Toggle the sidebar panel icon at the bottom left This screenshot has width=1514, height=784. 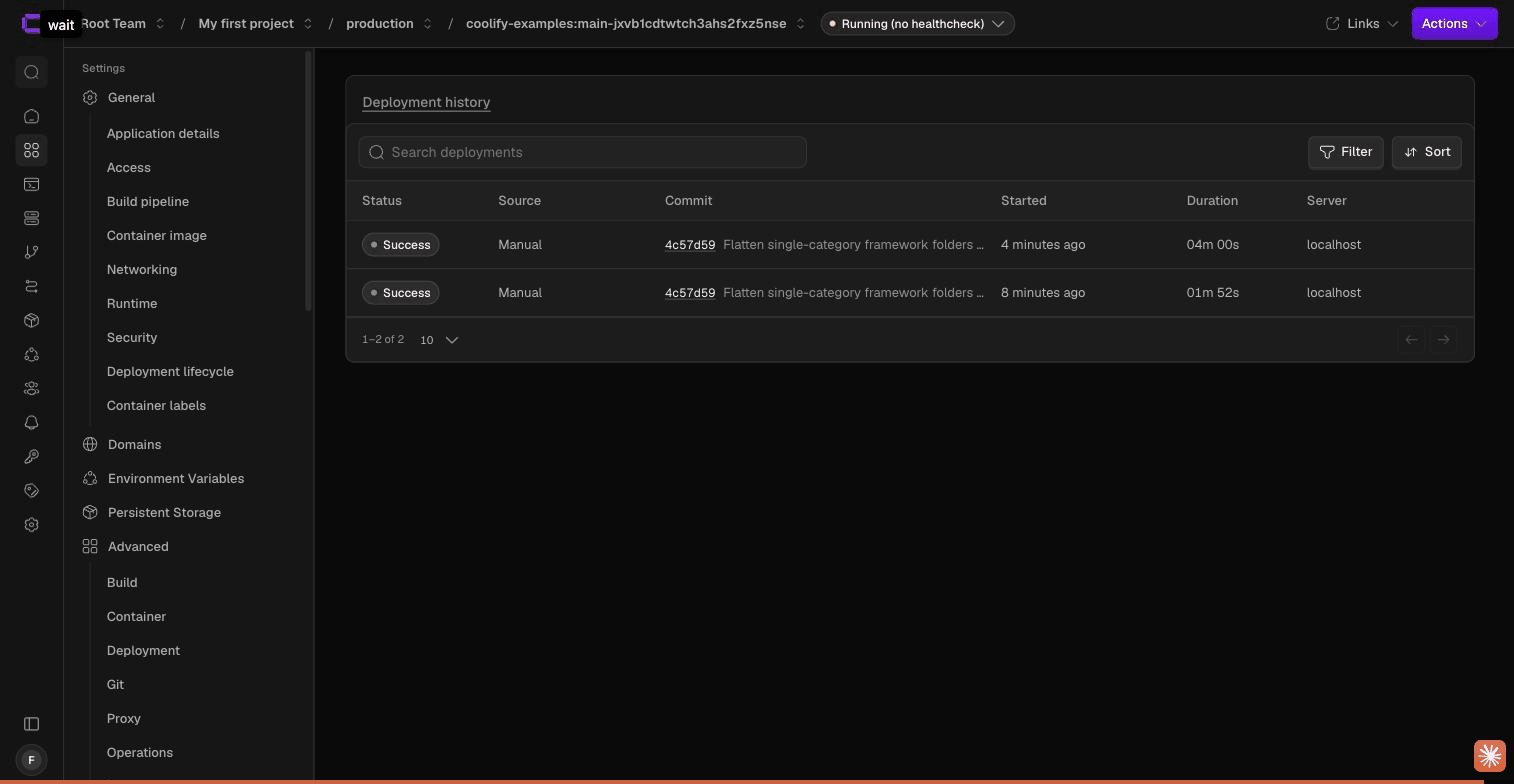coord(31,724)
